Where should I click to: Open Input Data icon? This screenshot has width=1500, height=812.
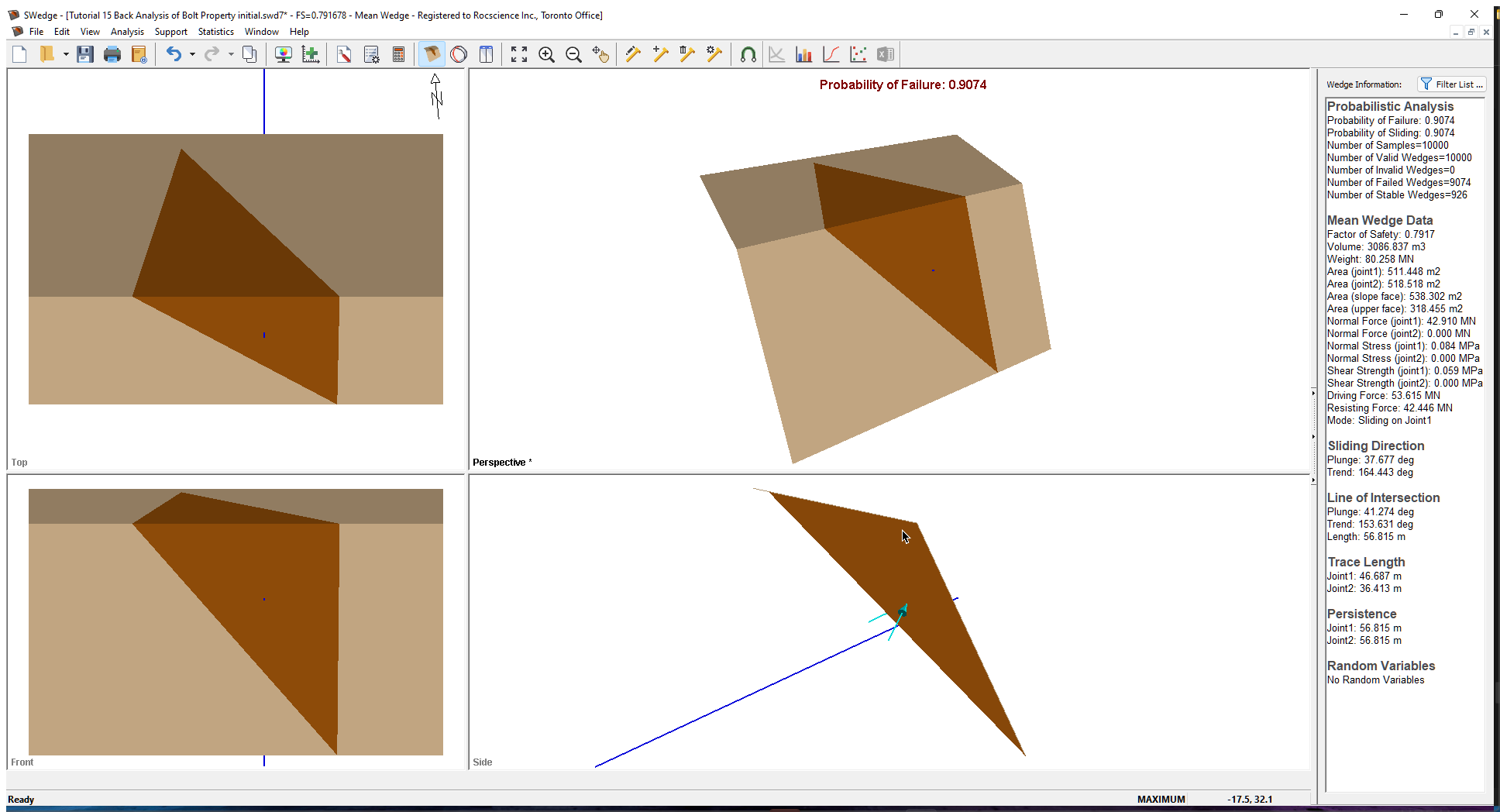372,54
